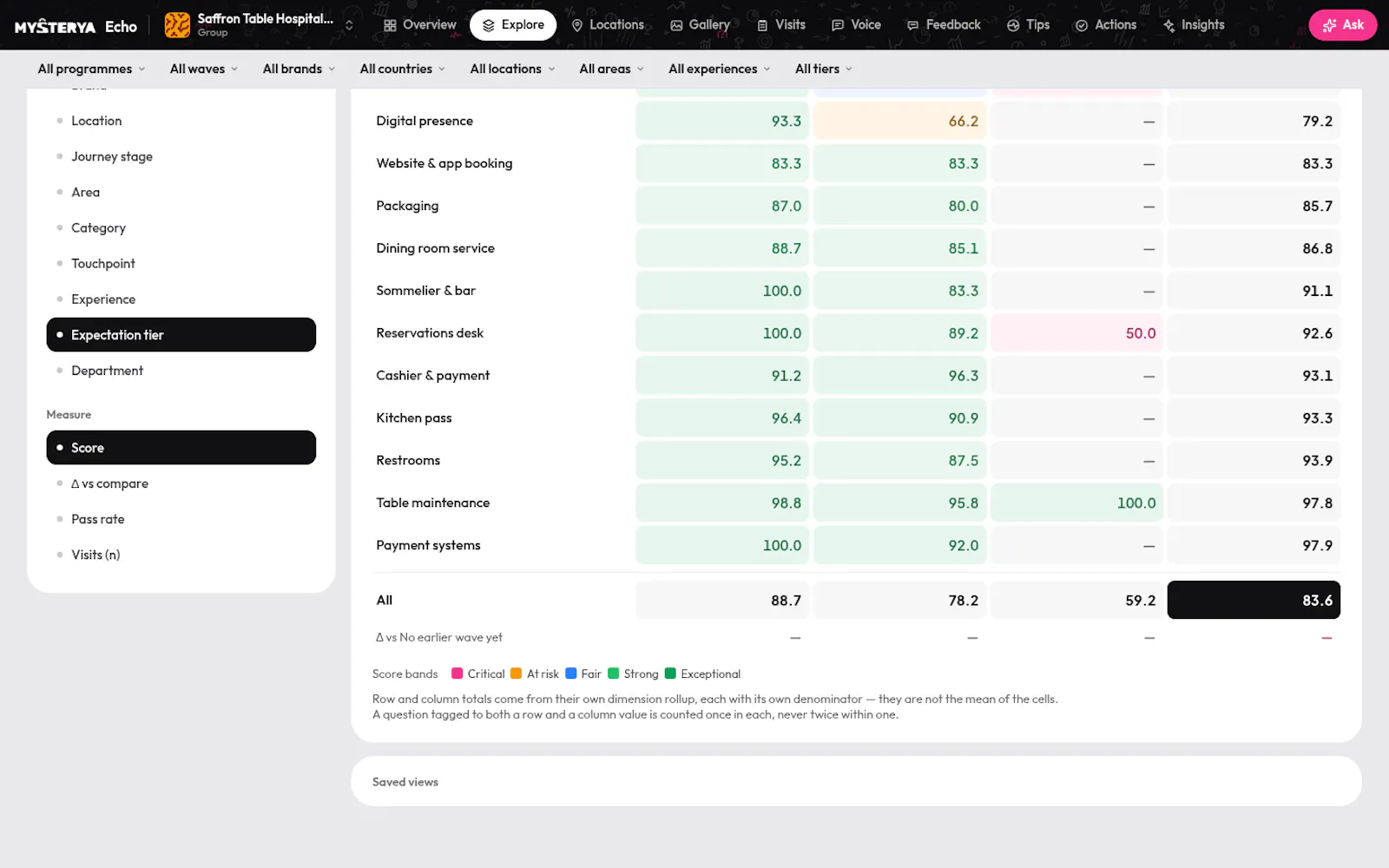Image resolution: width=1389 pixels, height=868 pixels.
Task: Expand the All tiers filter
Action: click(824, 69)
